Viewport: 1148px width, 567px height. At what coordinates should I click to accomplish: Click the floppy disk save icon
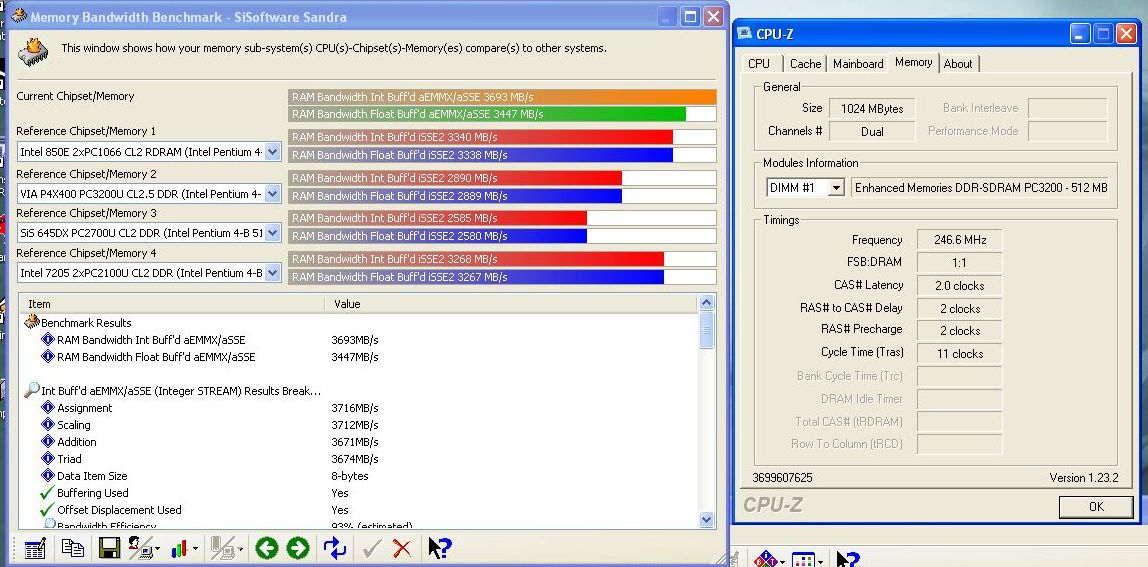(x=109, y=548)
